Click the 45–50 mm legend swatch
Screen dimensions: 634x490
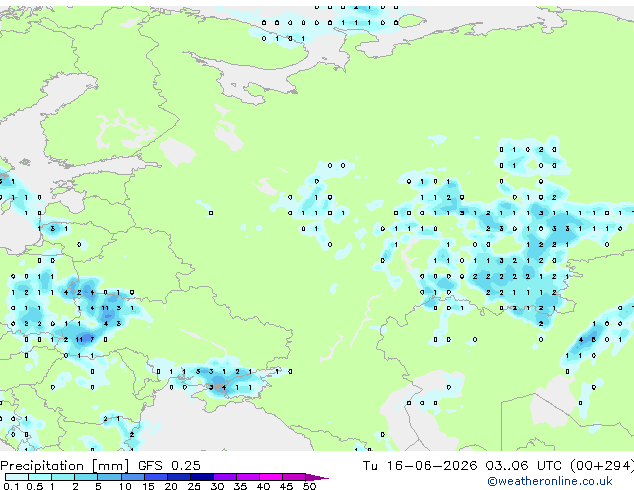294,477
